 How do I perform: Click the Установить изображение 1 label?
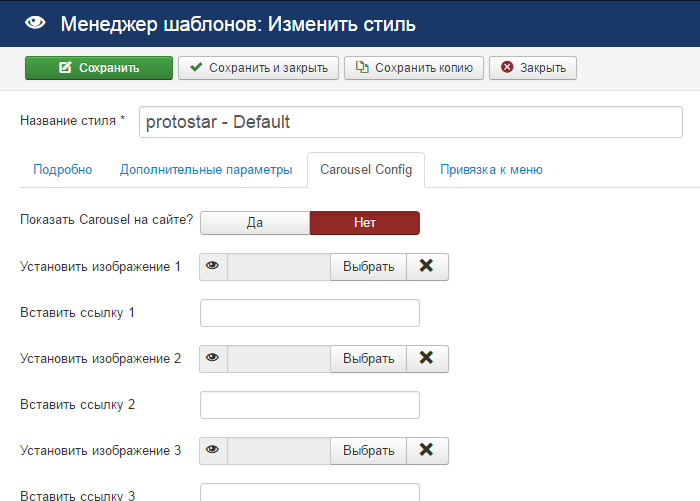pos(100,267)
